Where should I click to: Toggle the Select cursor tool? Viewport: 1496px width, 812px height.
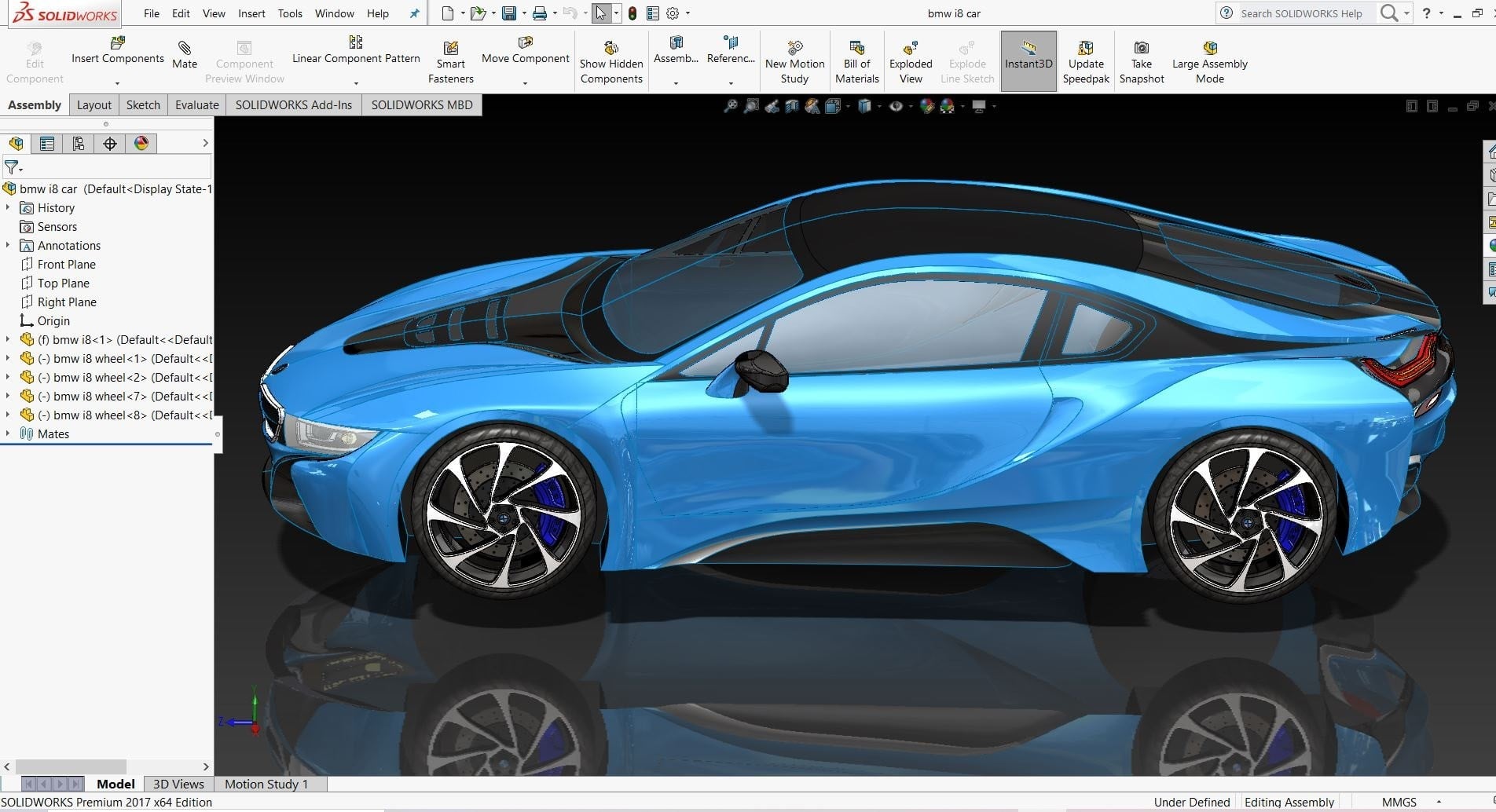click(601, 13)
